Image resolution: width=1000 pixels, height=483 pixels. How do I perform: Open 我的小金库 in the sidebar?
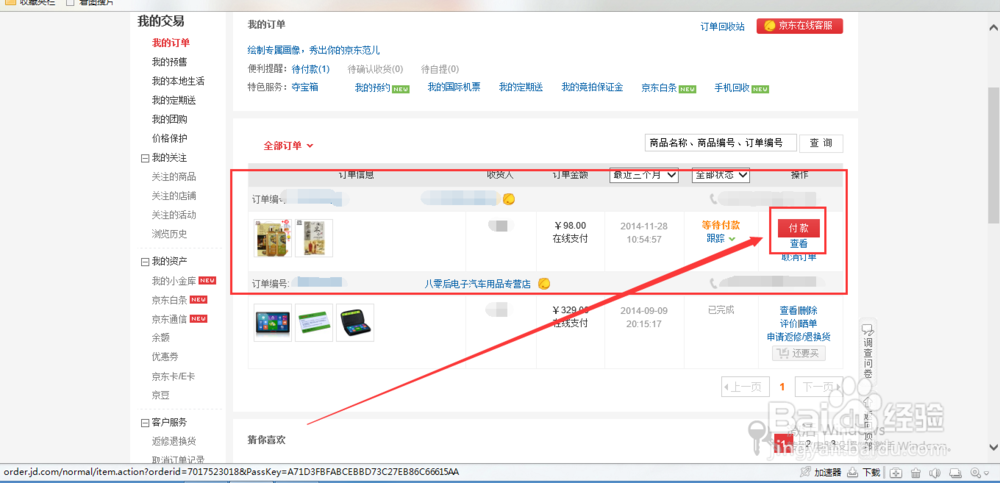click(173, 281)
